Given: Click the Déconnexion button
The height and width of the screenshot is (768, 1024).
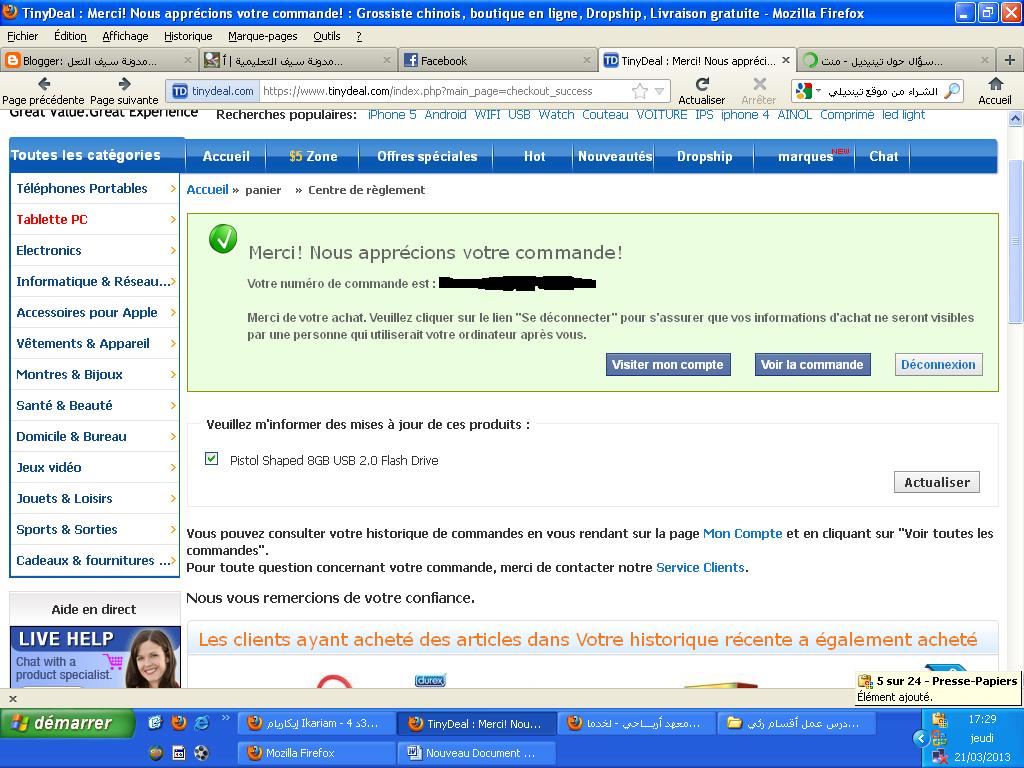Looking at the screenshot, I should click(x=938, y=364).
